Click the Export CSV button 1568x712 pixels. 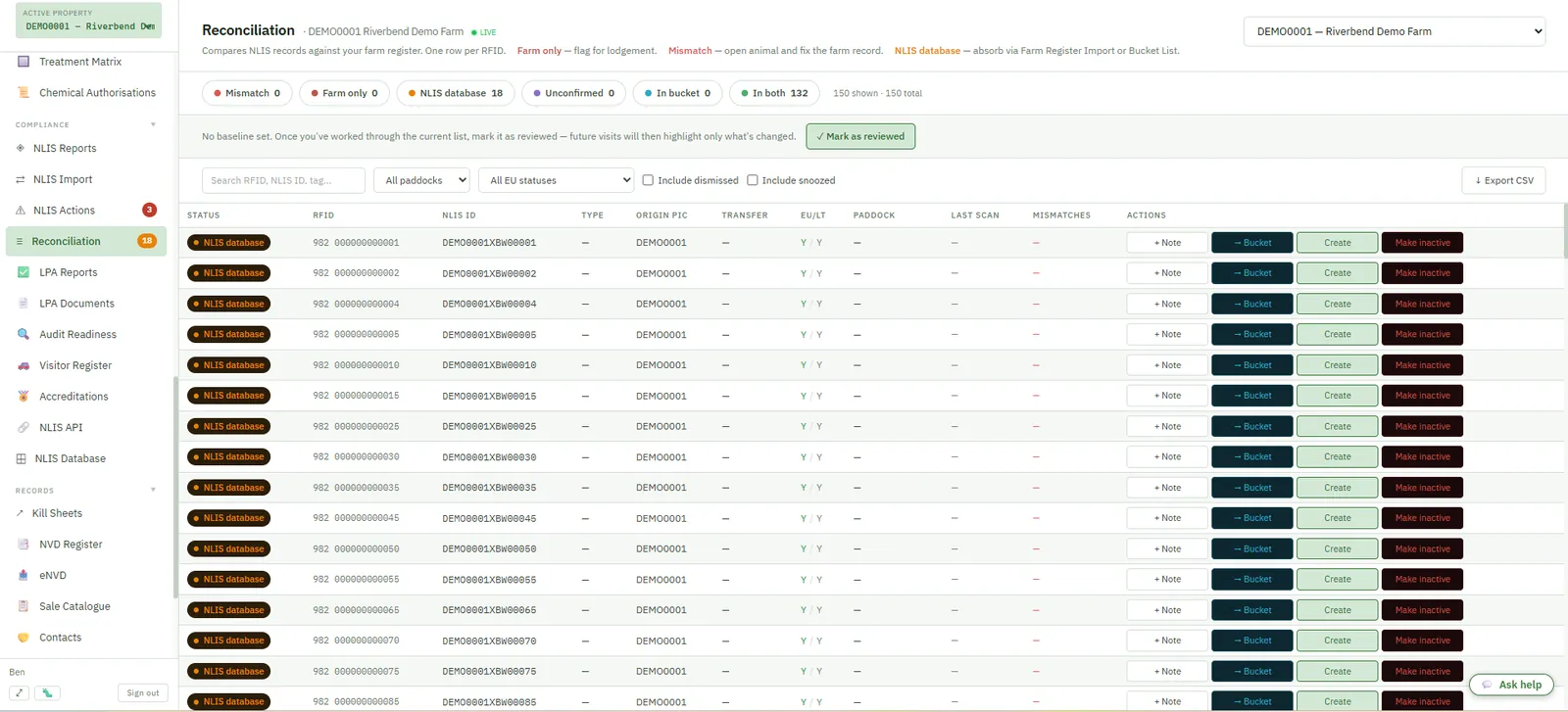pos(1504,180)
